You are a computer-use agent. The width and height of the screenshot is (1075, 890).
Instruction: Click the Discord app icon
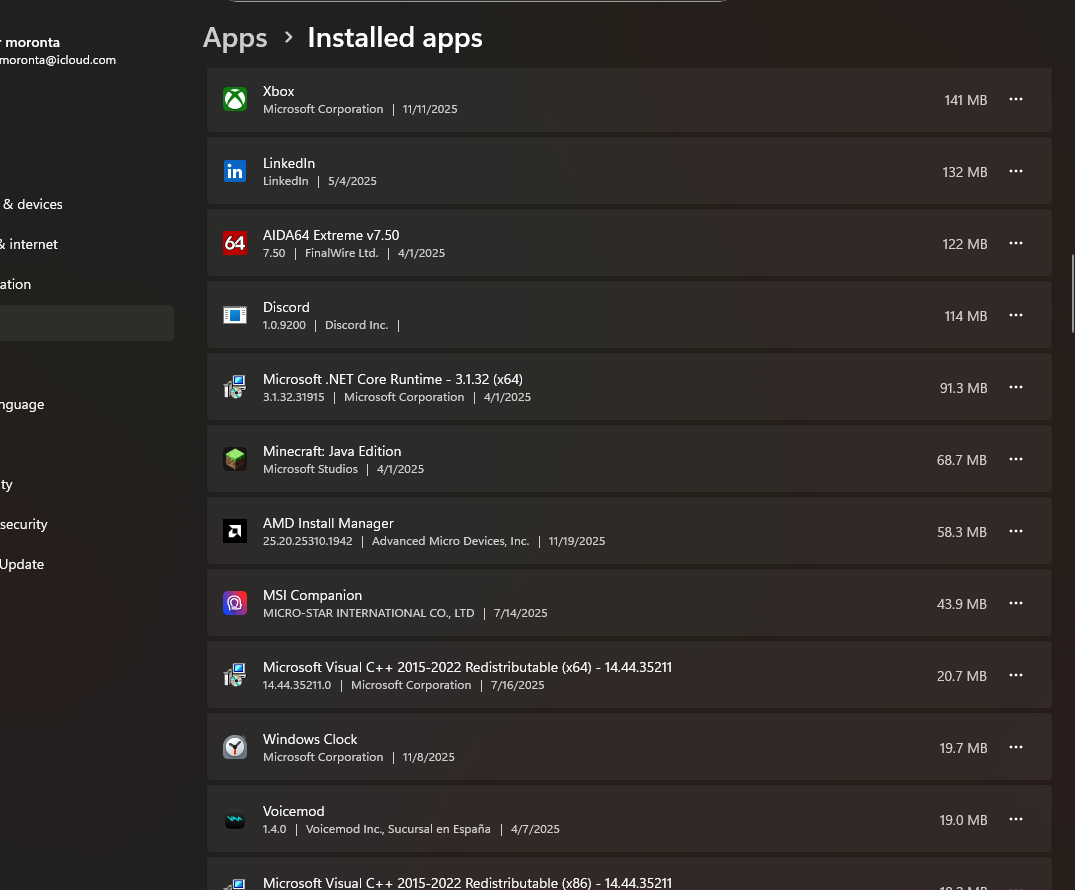235,316
